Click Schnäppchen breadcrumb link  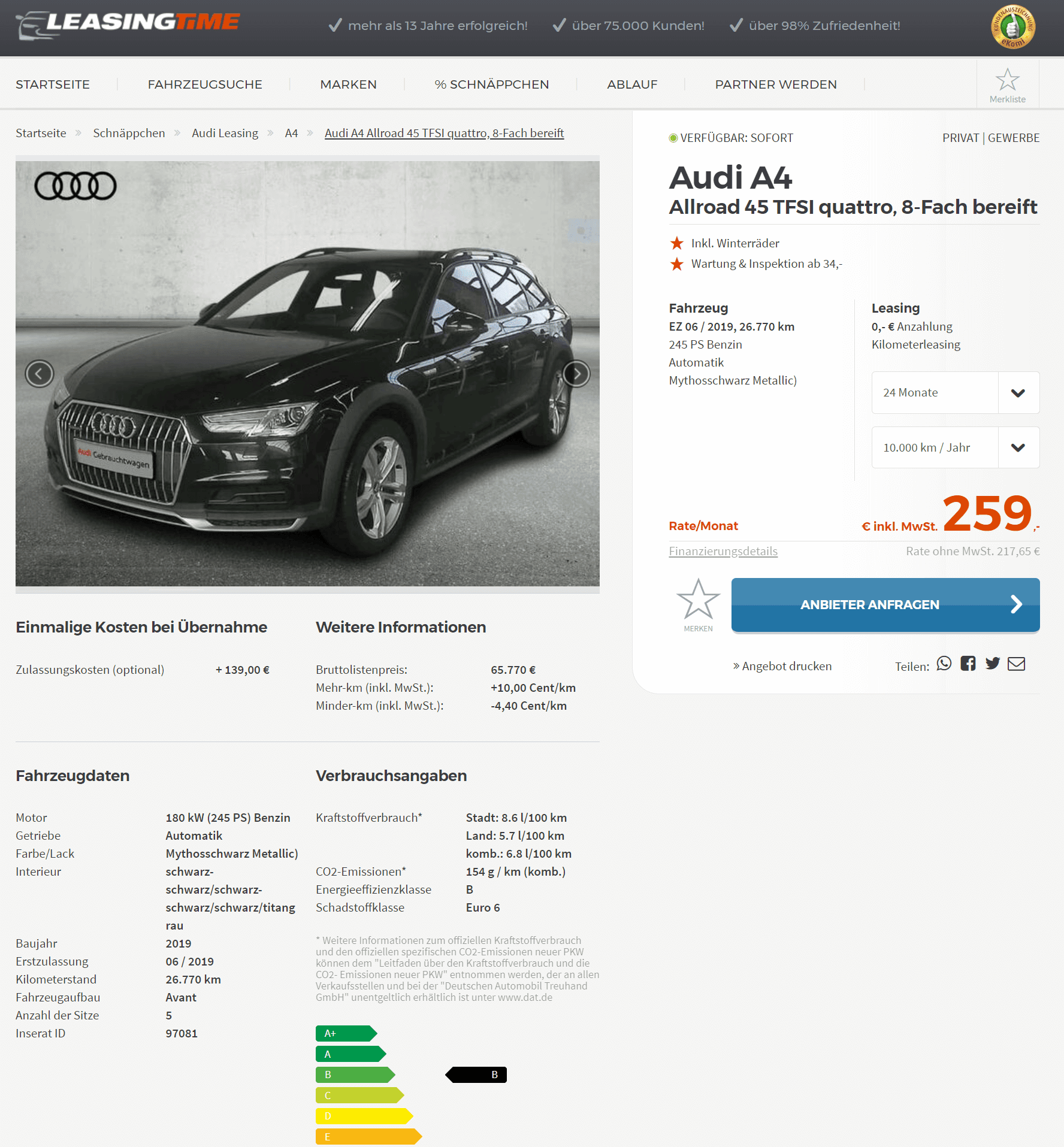coord(129,133)
